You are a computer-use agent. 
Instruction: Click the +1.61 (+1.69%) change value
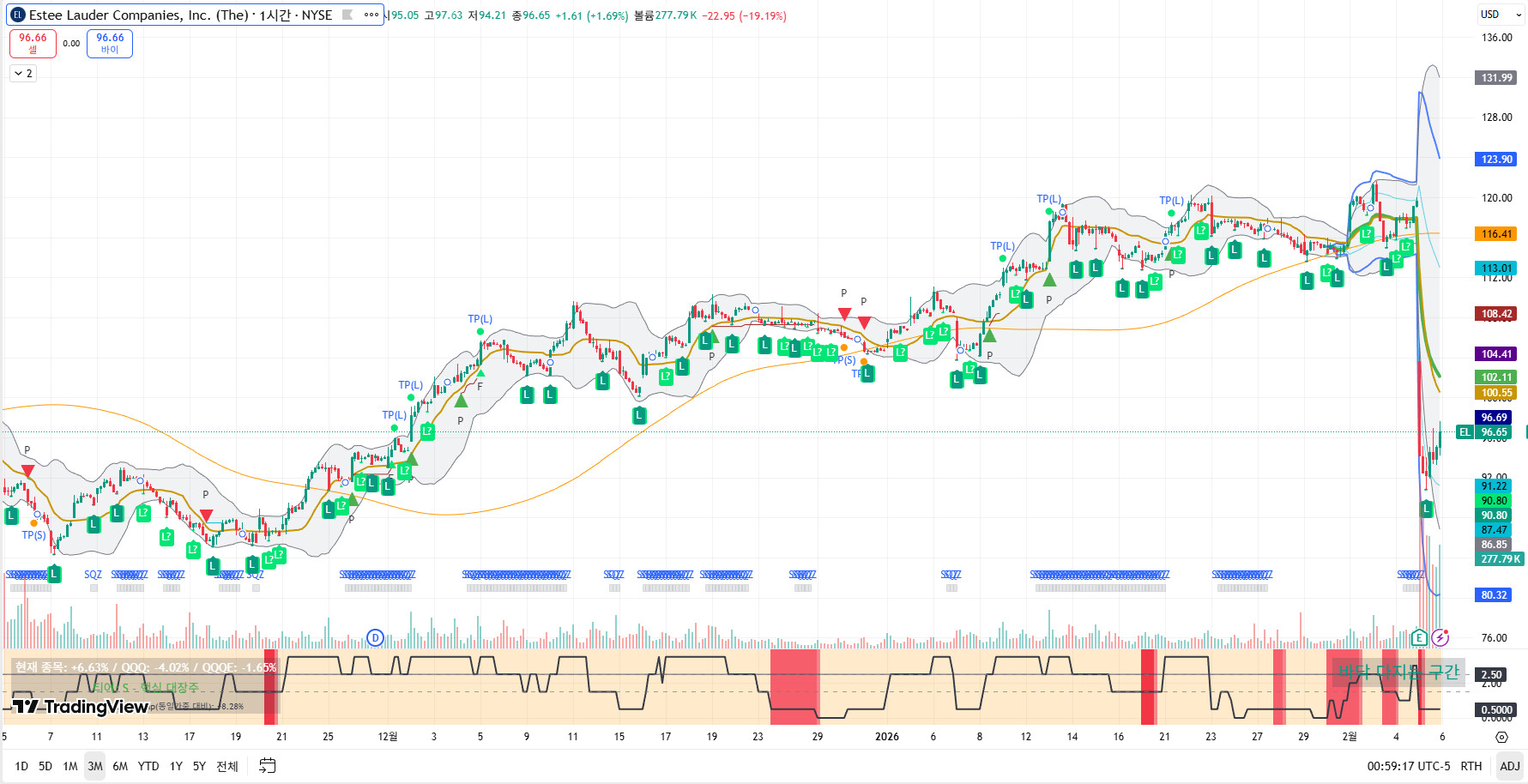pyautogui.click(x=592, y=15)
